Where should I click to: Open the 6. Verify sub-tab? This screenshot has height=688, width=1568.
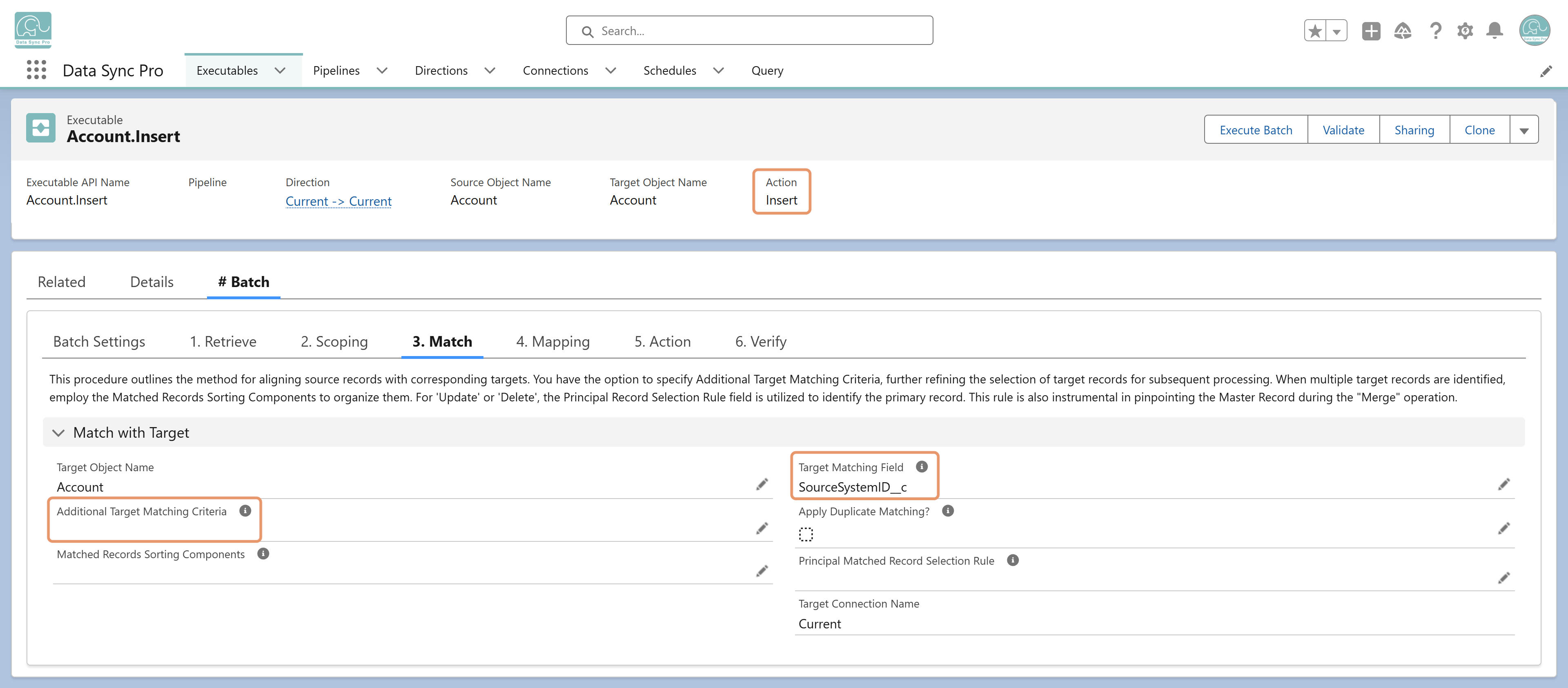[761, 342]
